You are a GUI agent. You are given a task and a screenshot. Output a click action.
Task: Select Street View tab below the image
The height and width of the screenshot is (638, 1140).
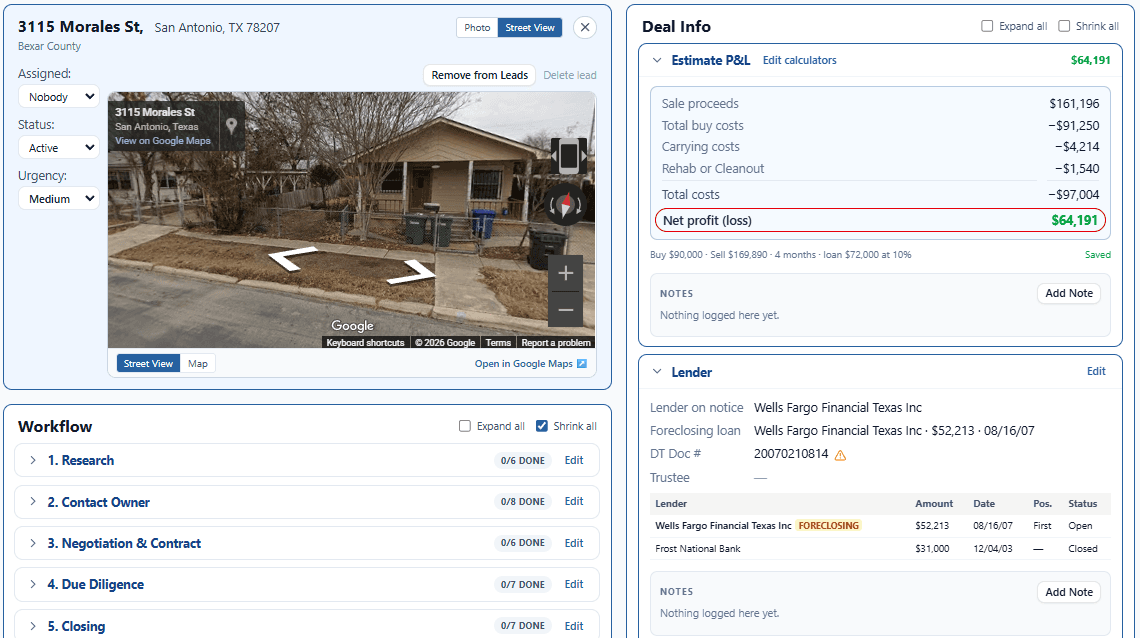point(148,363)
